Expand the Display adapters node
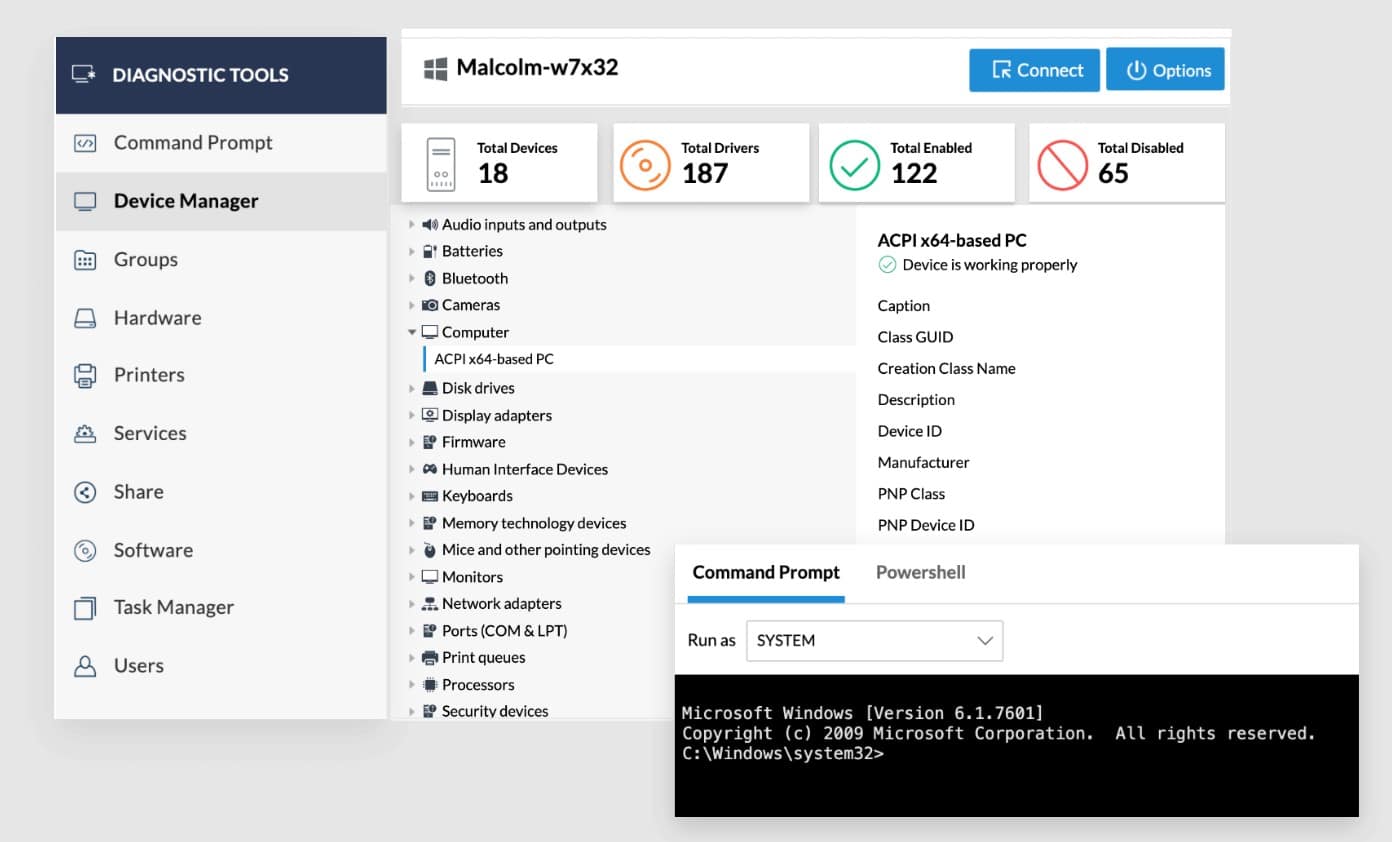 pos(412,416)
